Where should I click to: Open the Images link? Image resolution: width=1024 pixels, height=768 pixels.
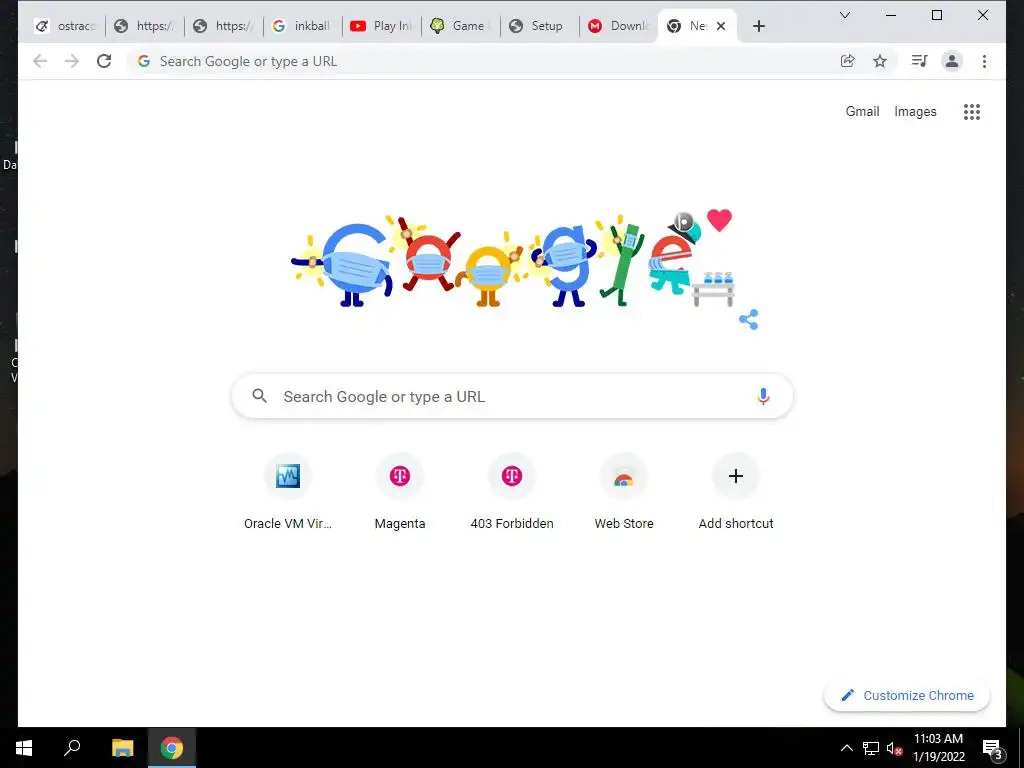tap(915, 112)
